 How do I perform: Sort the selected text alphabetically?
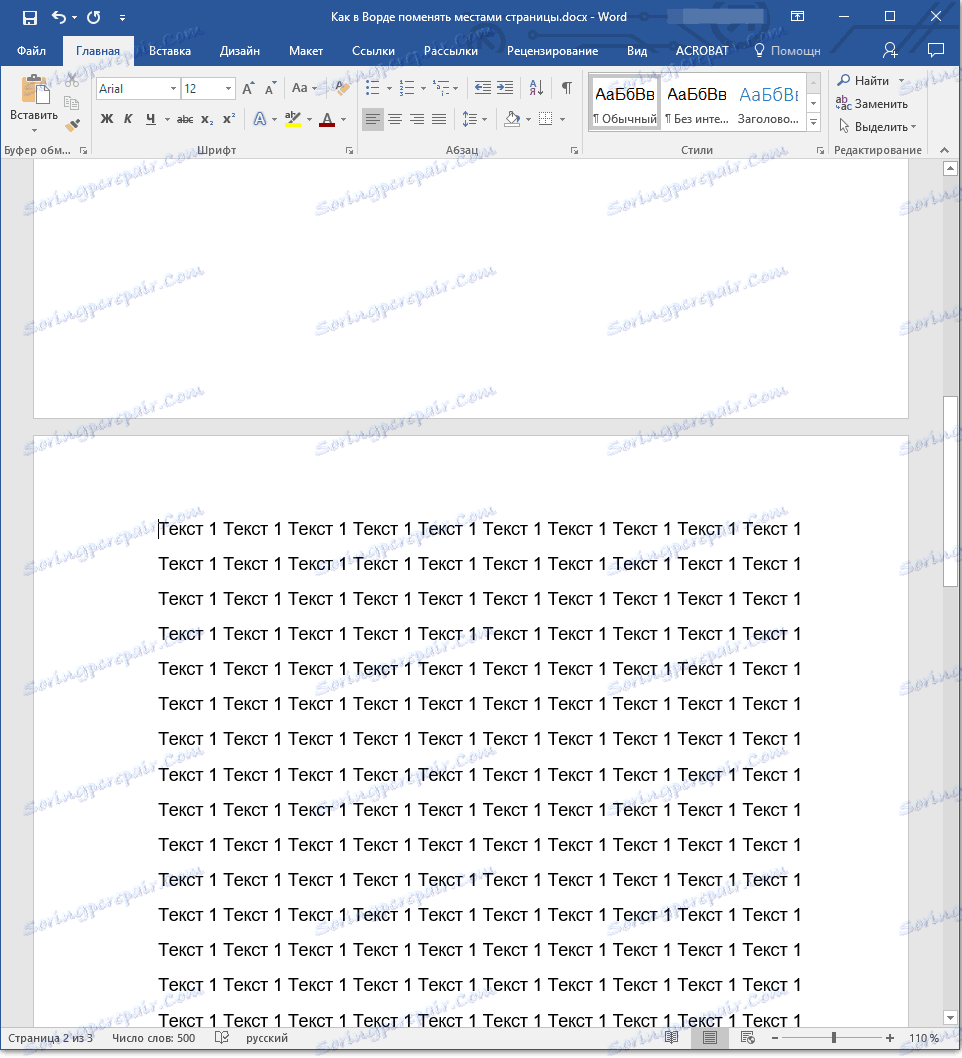(536, 88)
